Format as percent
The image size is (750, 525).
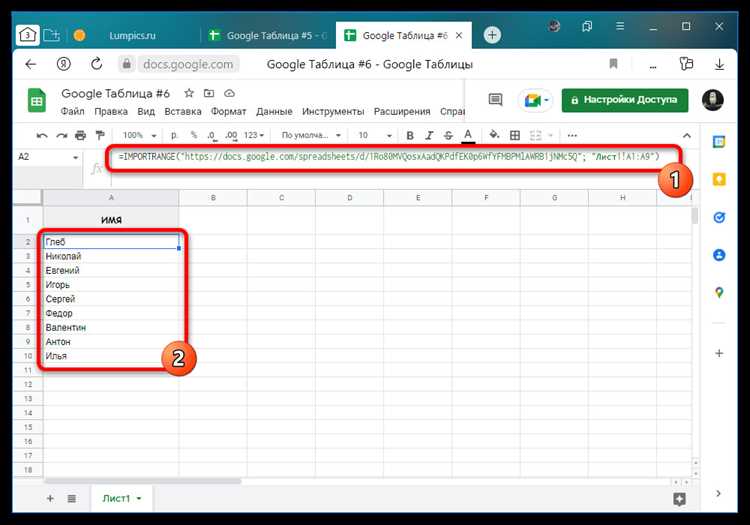coord(194,135)
